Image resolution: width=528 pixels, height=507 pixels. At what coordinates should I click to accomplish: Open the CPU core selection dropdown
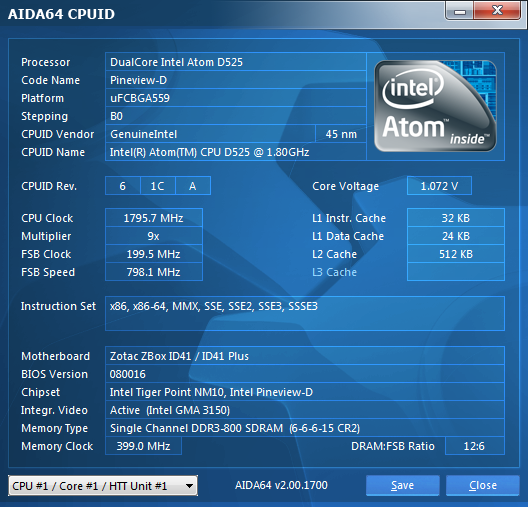103,486
